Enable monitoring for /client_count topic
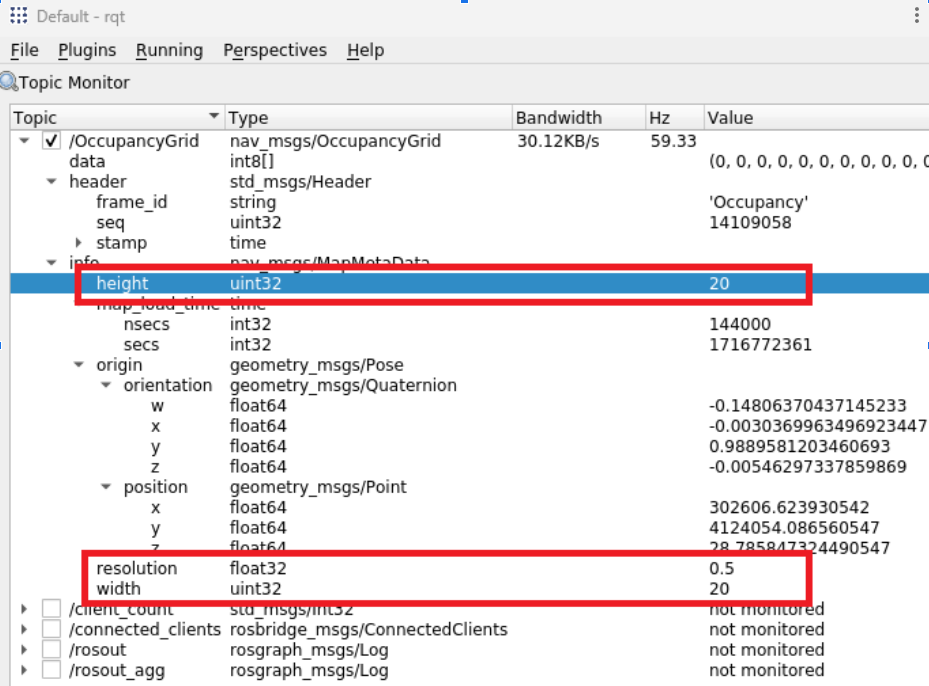 point(52,609)
